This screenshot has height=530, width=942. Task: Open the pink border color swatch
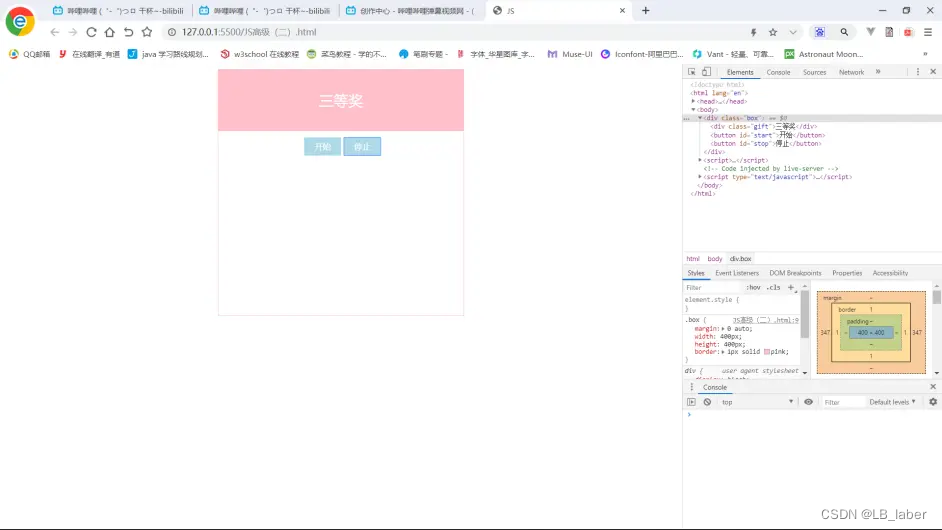click(x=767, y=352)
